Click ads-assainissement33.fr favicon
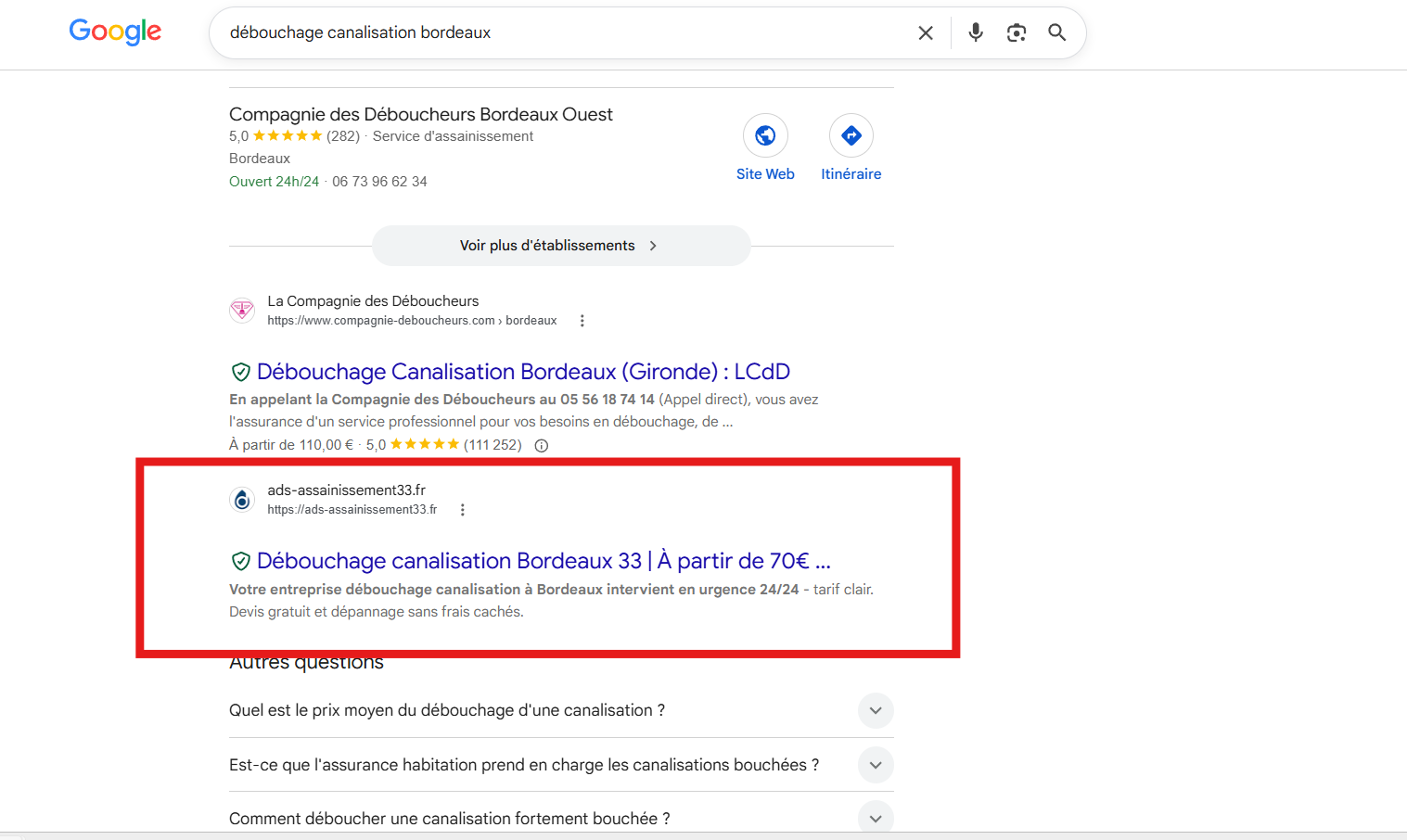Screen dimensions: 1407x840 click(x=242, y=500)
